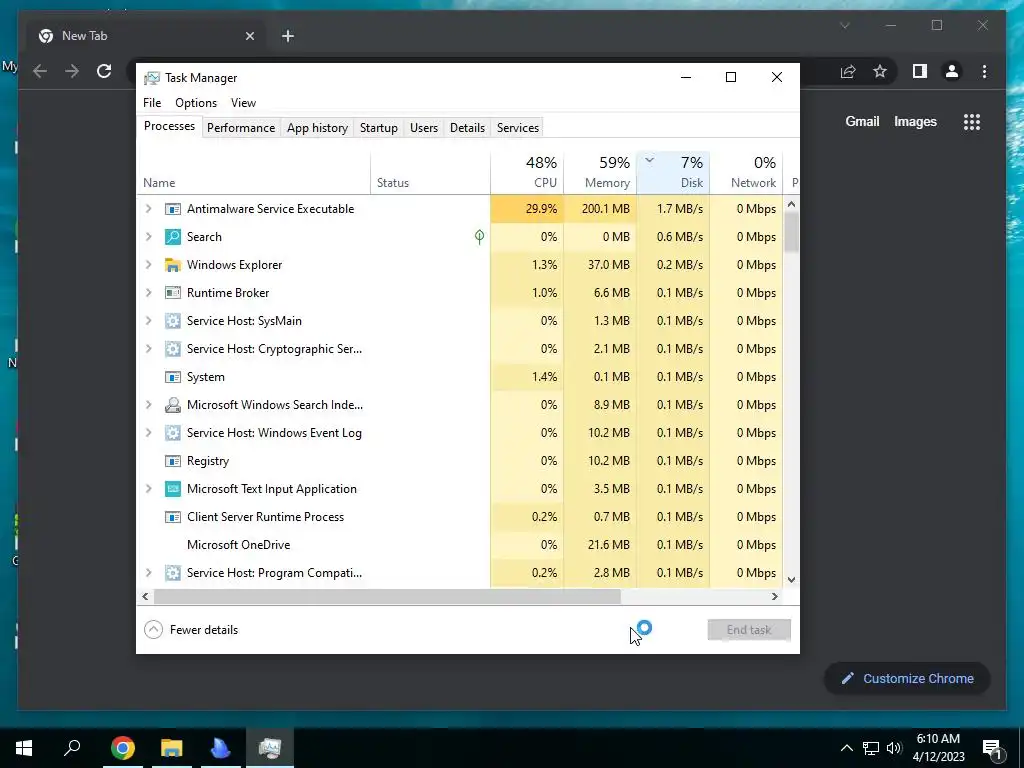Click the Microsoft Text Input Application icon

coord(172,489)
